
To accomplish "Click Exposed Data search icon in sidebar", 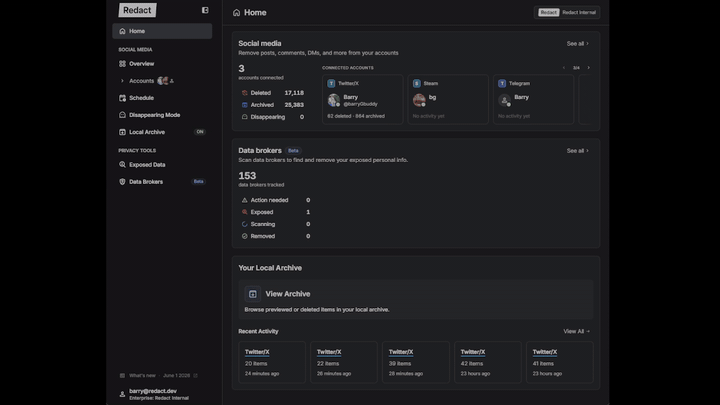I will tap(122, 164).
